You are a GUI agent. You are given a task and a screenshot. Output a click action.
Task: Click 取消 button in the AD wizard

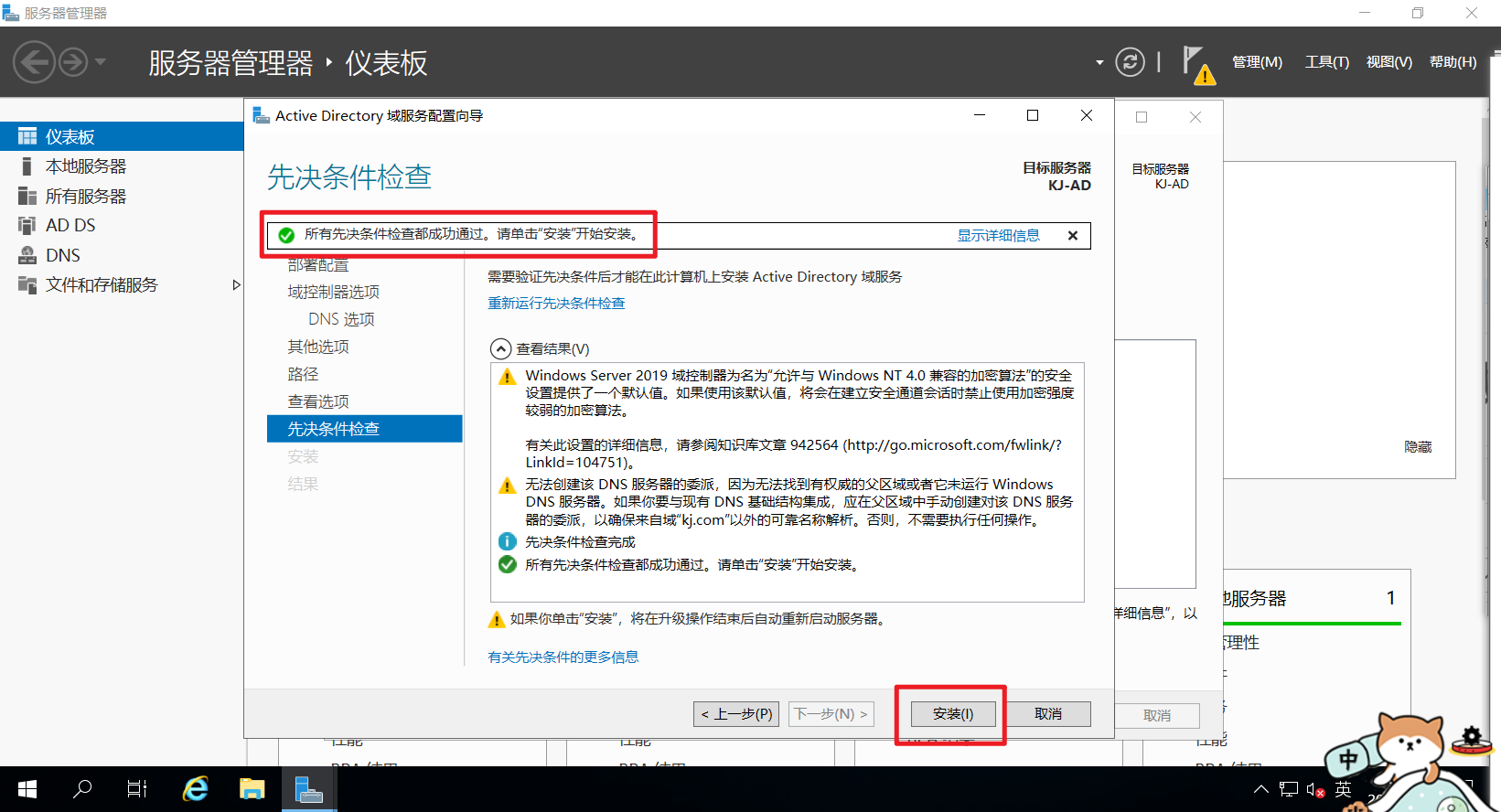click(x=1048, y=713)
